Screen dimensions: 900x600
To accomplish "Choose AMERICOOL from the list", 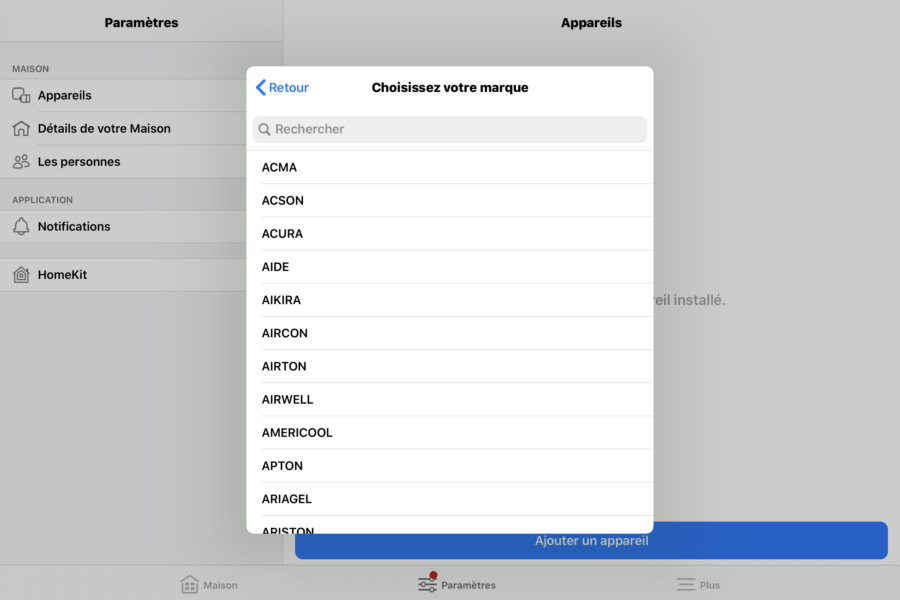I will pos(450,432).
